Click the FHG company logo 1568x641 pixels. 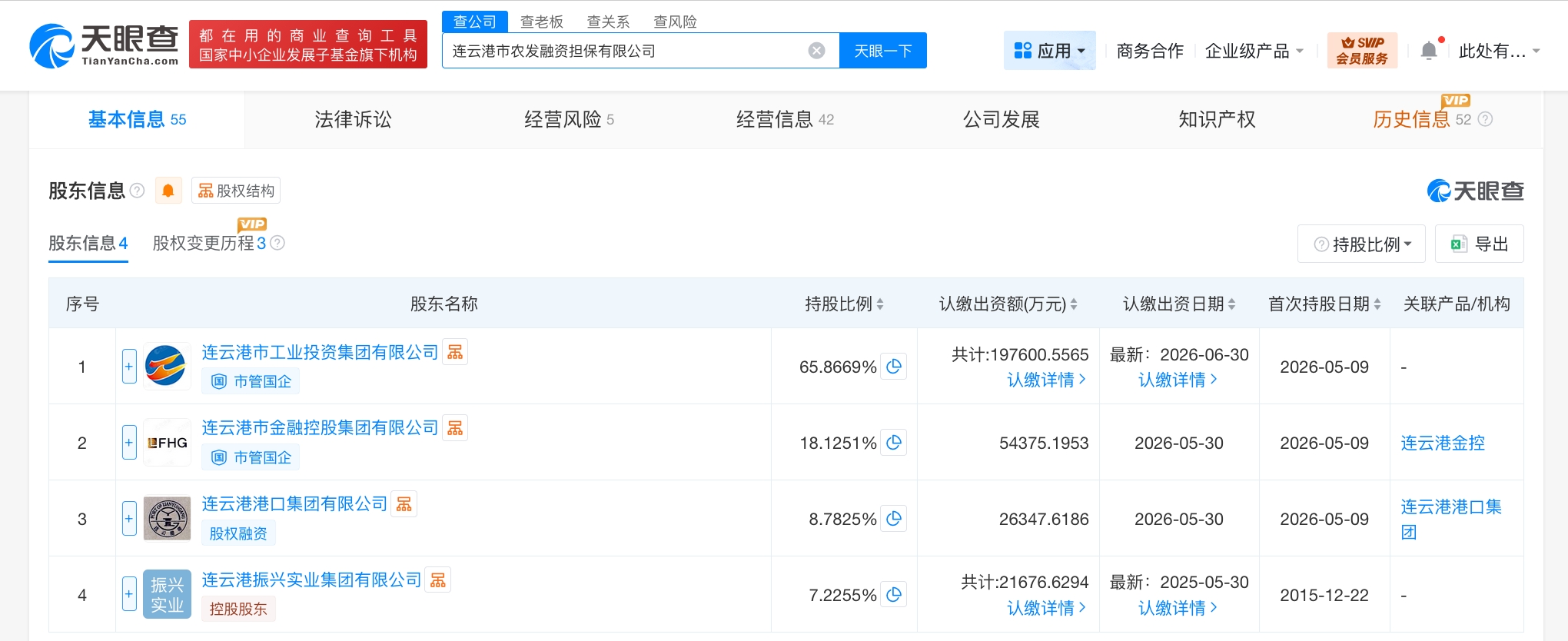click(x=167, y=442)
